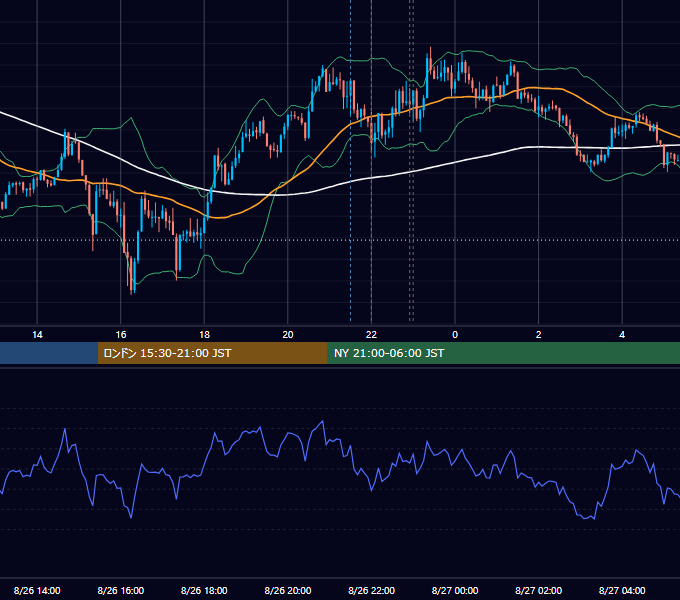Click the '8/27 00:00' date label
Viewport: 680px width, 600px height.
click(455, 590)
